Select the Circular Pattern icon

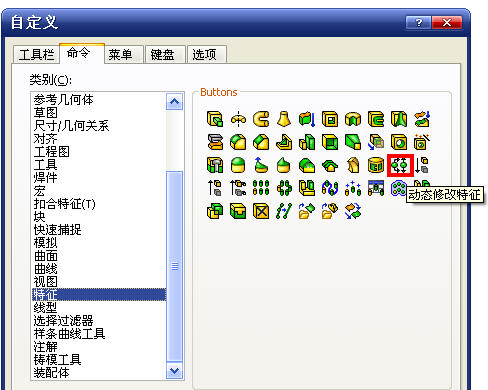click(284, 188)
